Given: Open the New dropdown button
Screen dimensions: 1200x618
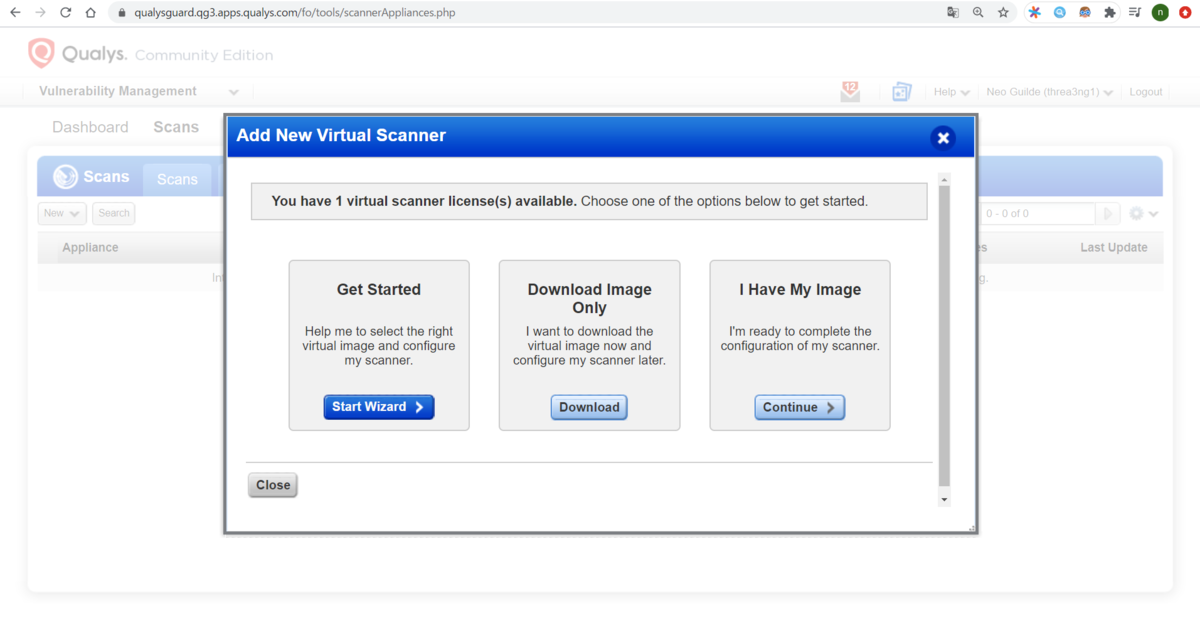Looking at the screenshot, I should (x=62, y=213).
